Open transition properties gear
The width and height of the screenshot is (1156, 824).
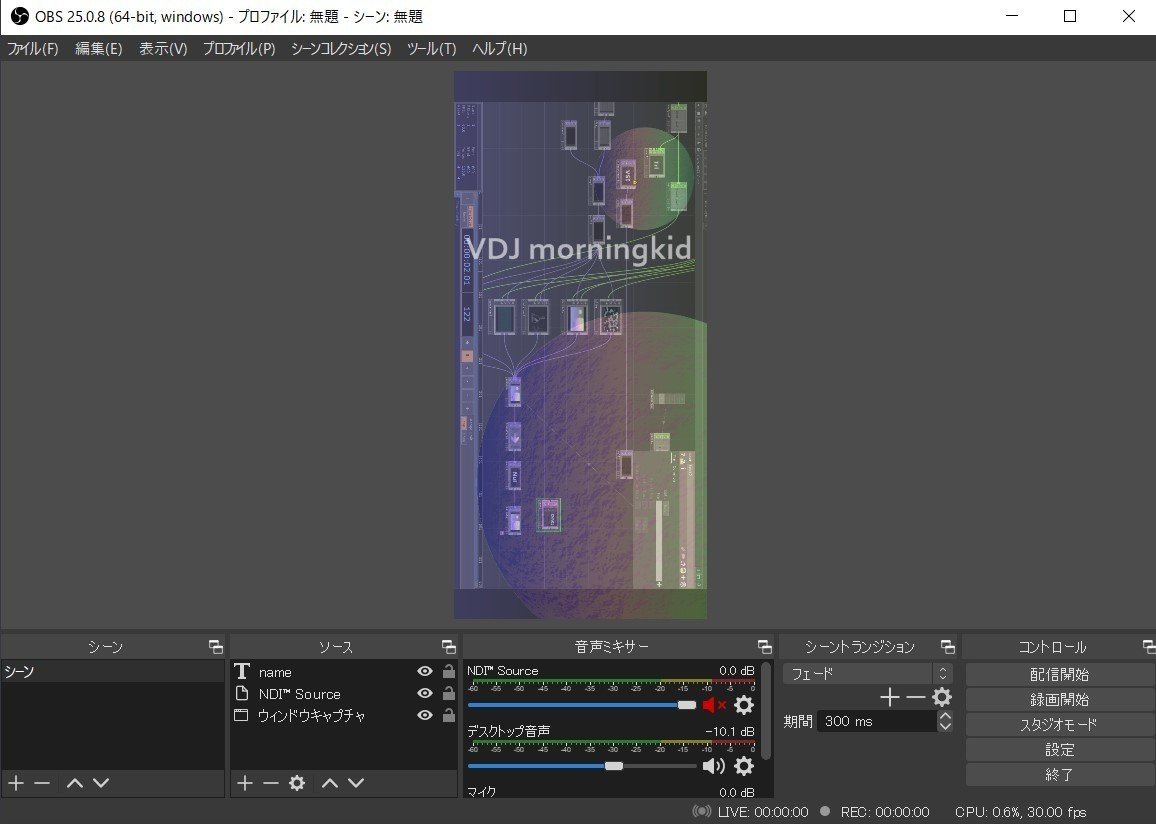coord(942,697)
